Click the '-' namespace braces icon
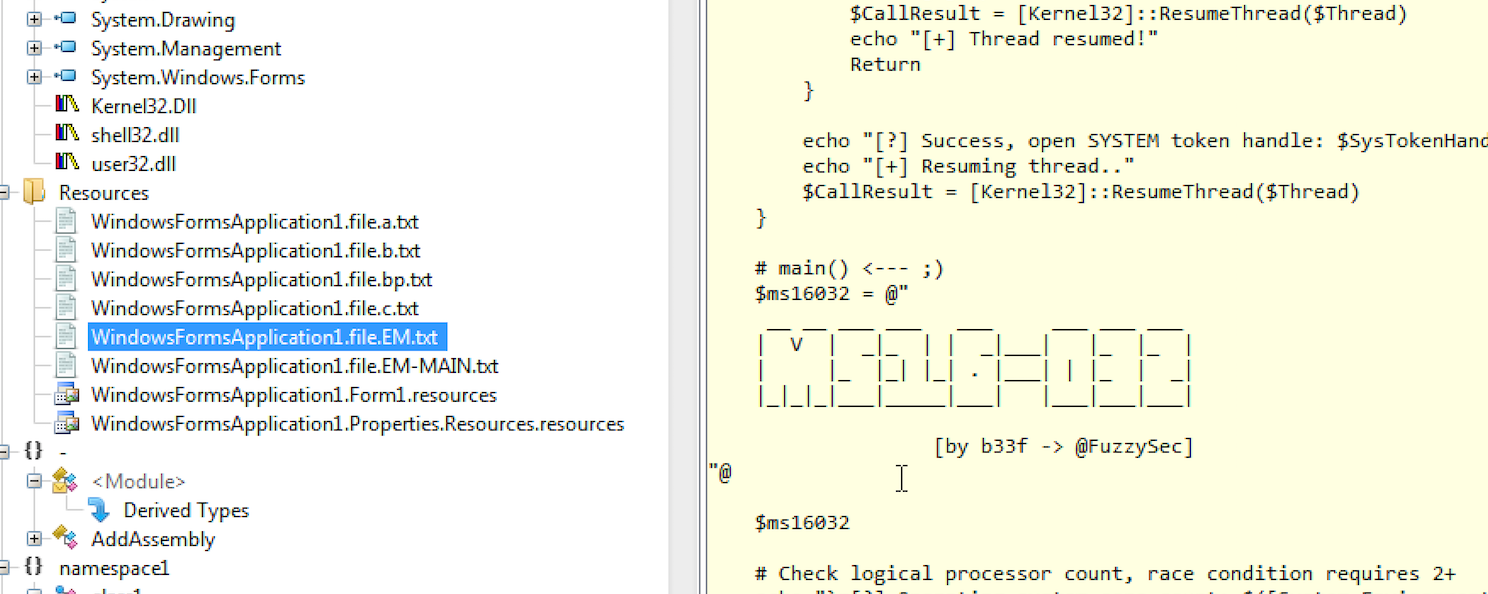Screen dimensions: 1488x594 click(x=33, y=452)
